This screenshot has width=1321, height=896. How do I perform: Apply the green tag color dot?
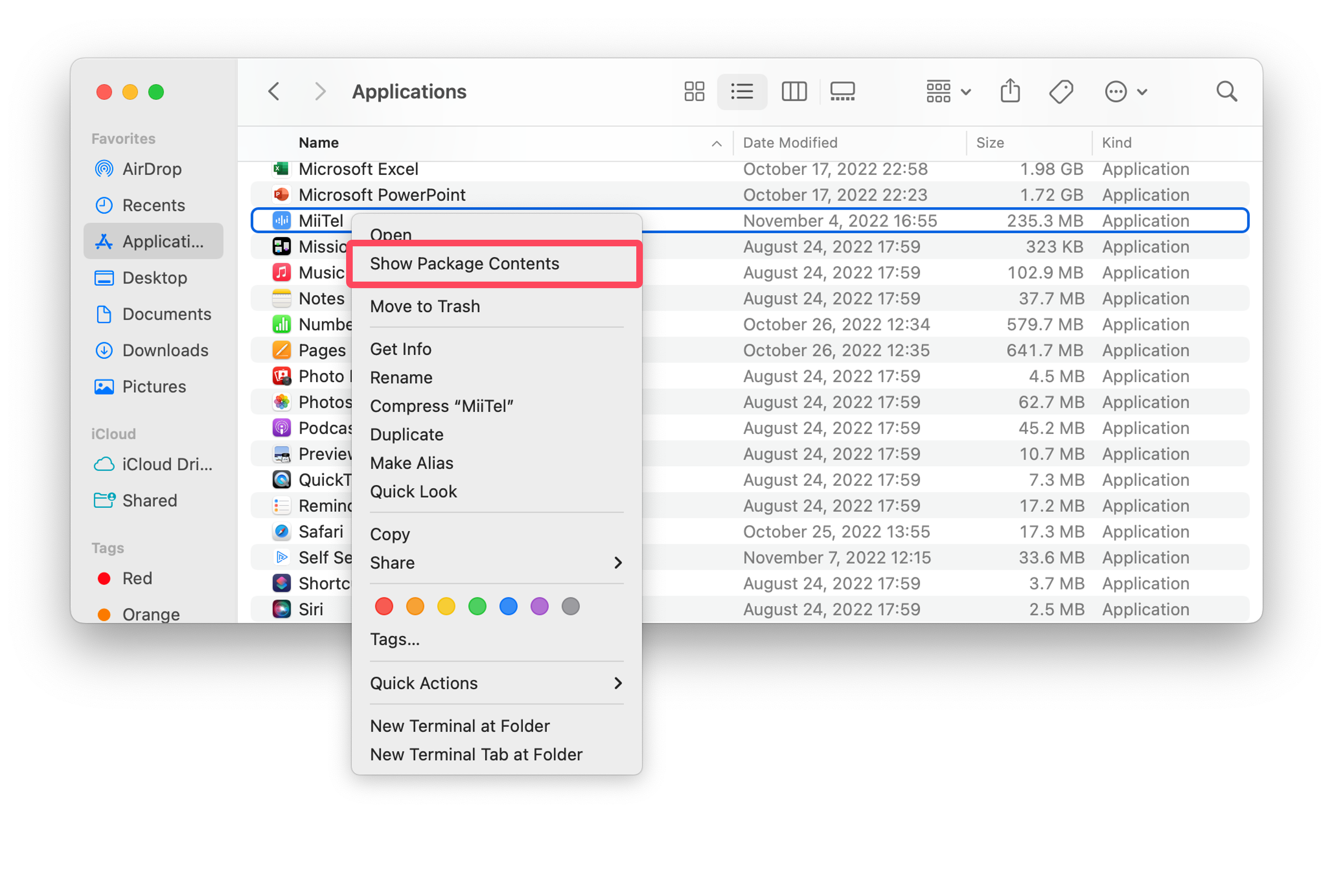477,606
